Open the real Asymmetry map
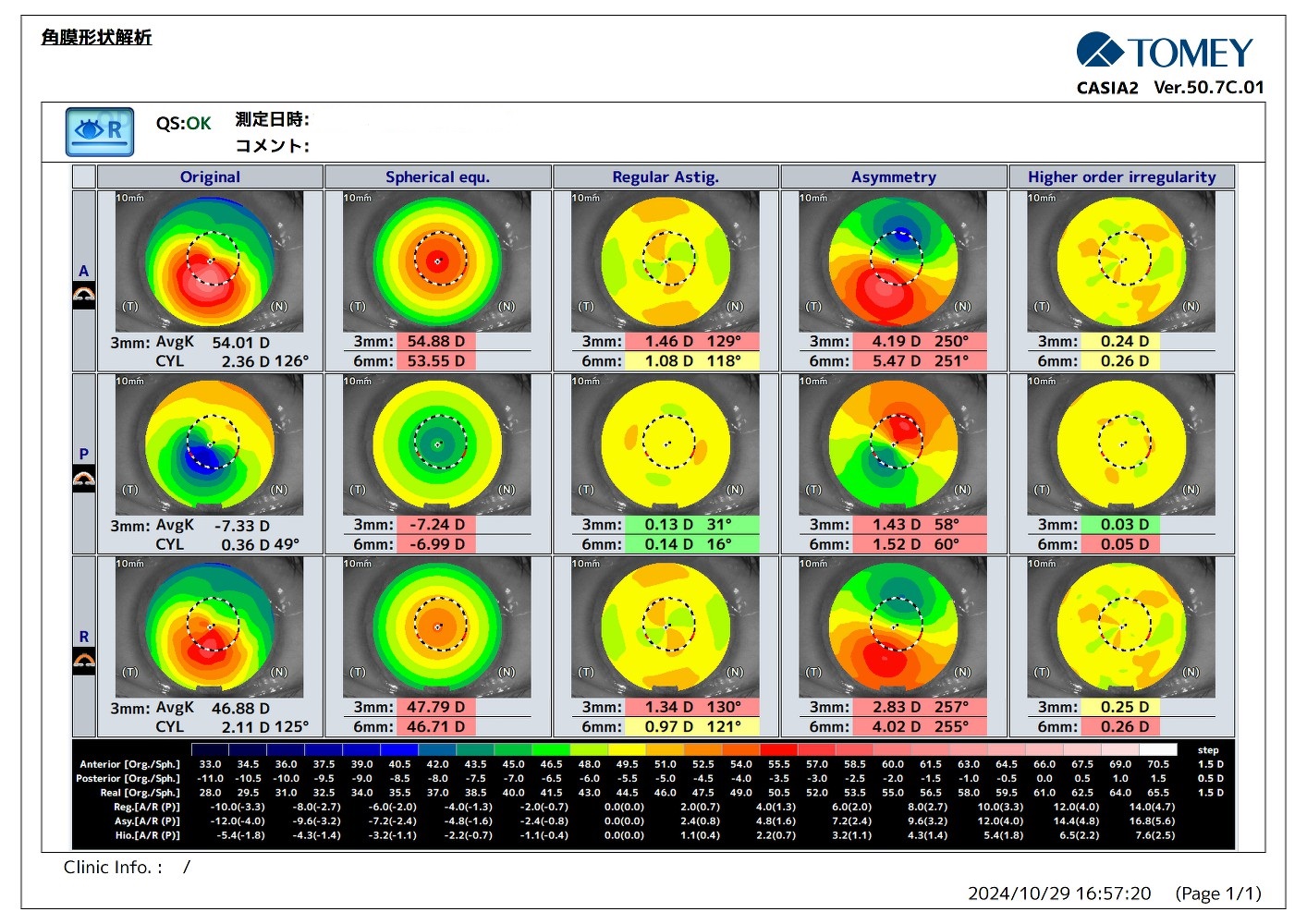Viewport: 1307px width, 924px height. coord(893,627)
